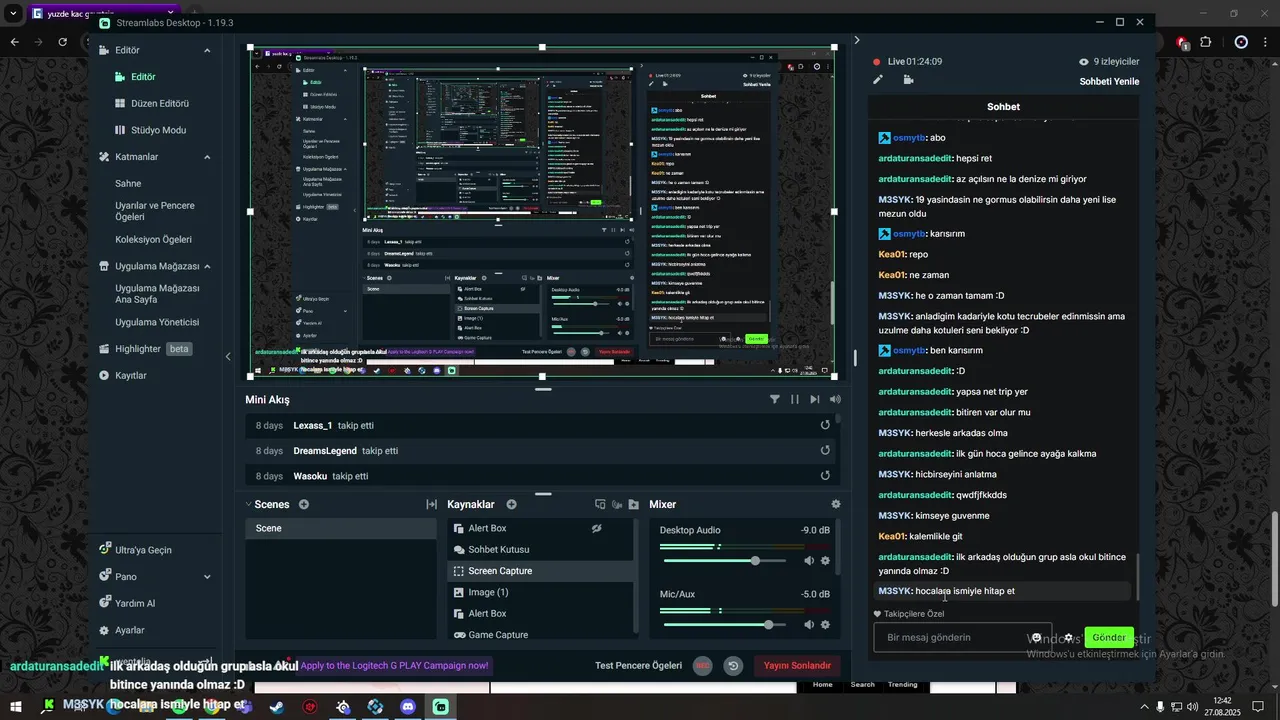Select the Sohbet Kutusu source
The width and height of the screenshot is (1280, 720).
[x=540, y=550]
